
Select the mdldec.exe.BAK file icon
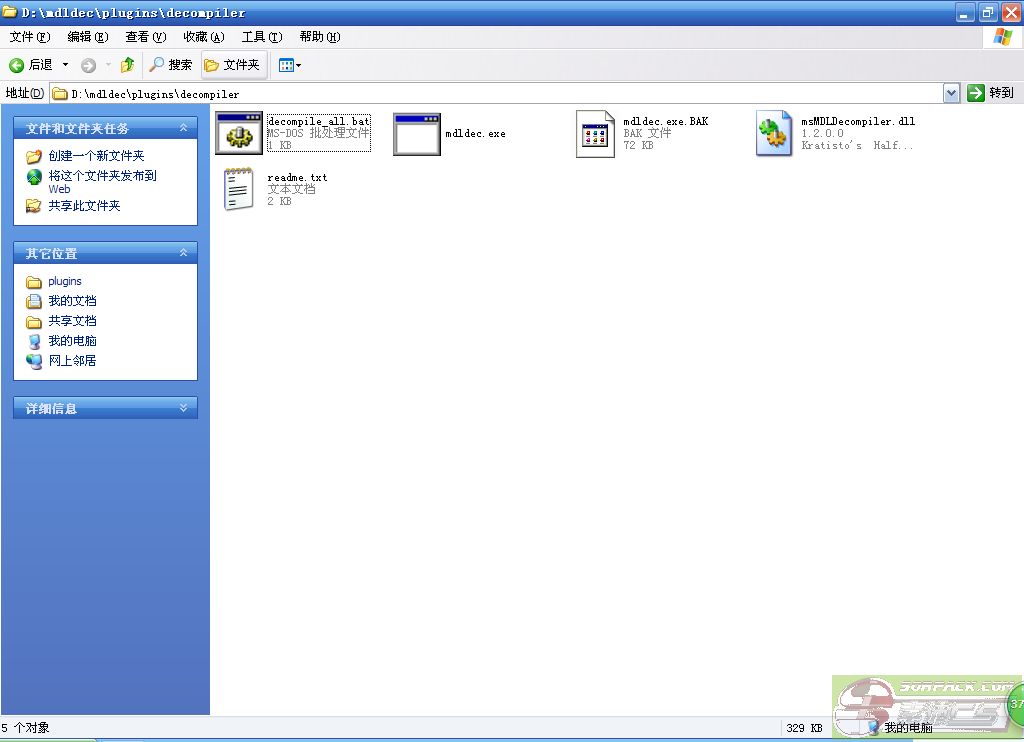(x=595, y=134)
